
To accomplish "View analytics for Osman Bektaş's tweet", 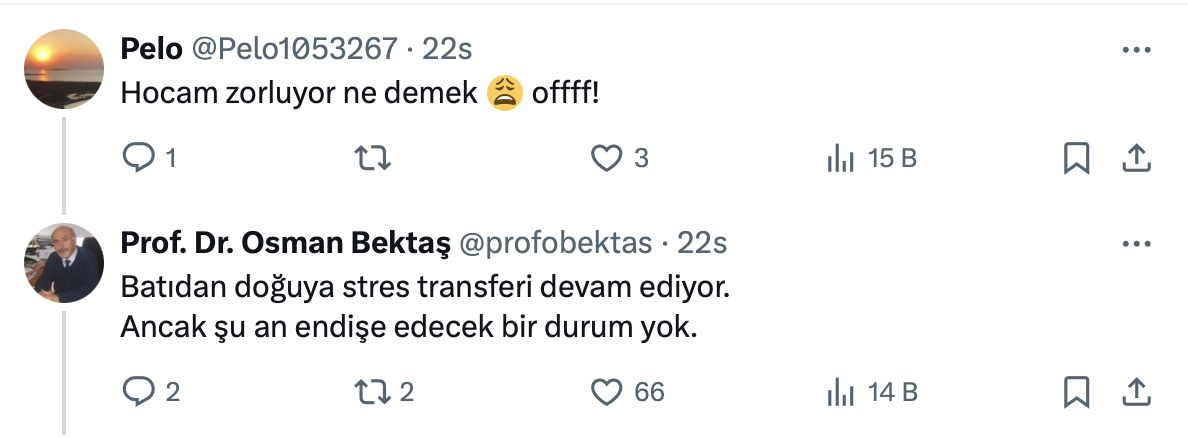I will point(838,392).
